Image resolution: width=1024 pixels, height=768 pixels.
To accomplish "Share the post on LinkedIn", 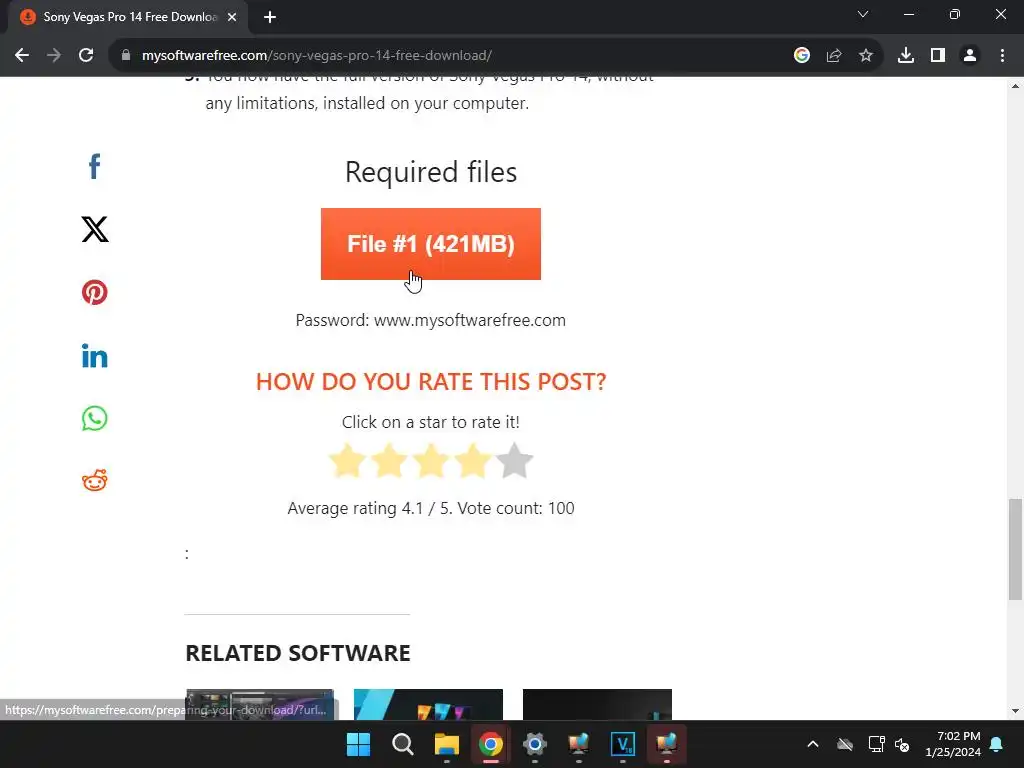I will 95,355.
